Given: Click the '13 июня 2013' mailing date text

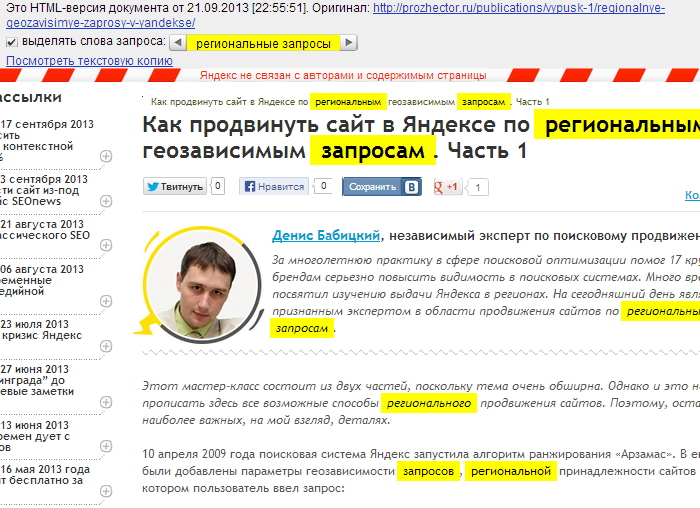Looking at the screenshot, I should [x=34, y=425].
